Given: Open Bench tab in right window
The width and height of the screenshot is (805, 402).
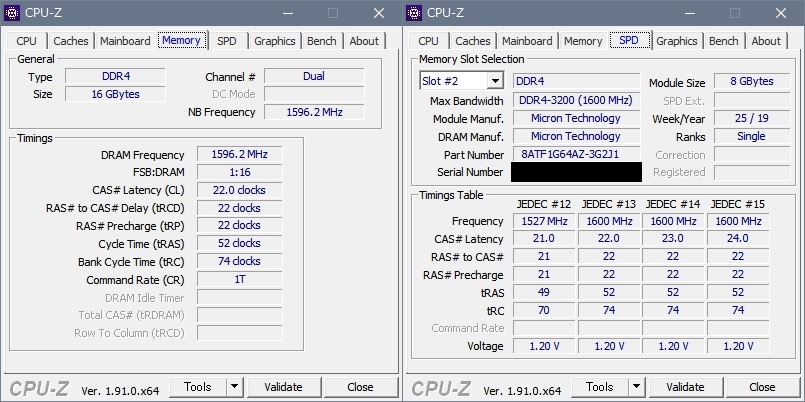Looking at the screenshot, I should [724, 41].
